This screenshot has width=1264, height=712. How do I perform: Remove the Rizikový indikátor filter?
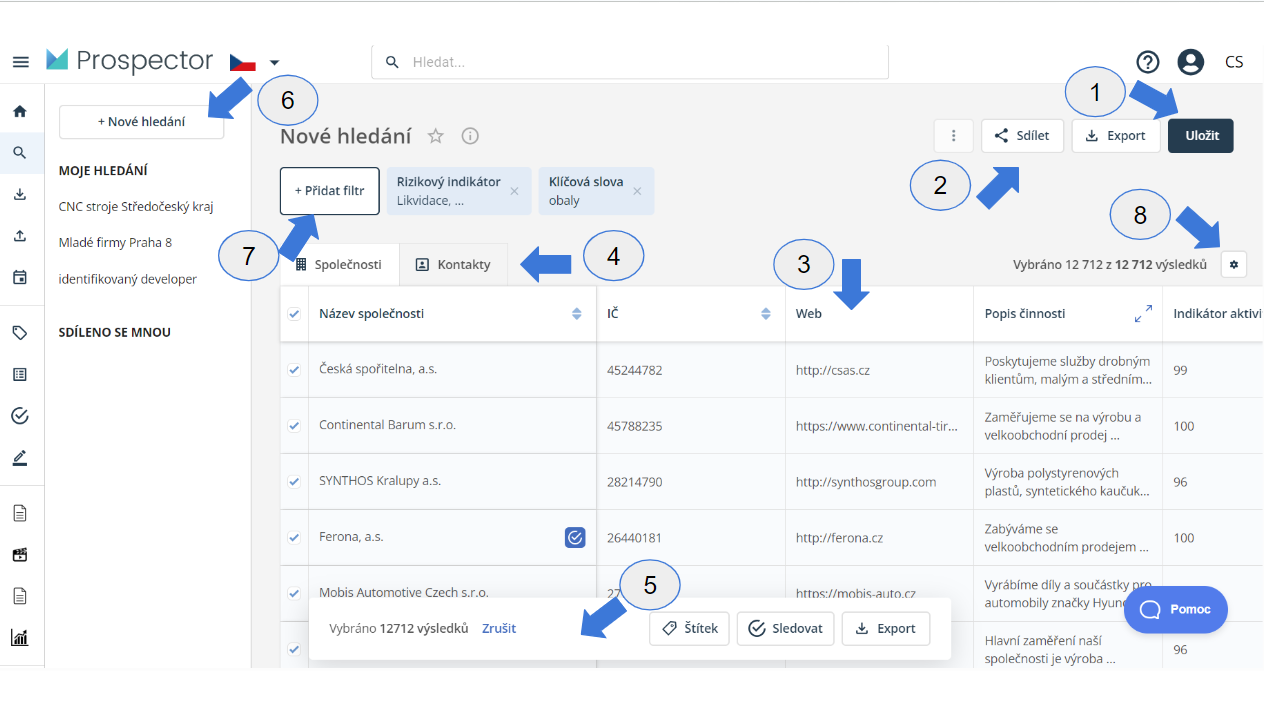[514, 191]
